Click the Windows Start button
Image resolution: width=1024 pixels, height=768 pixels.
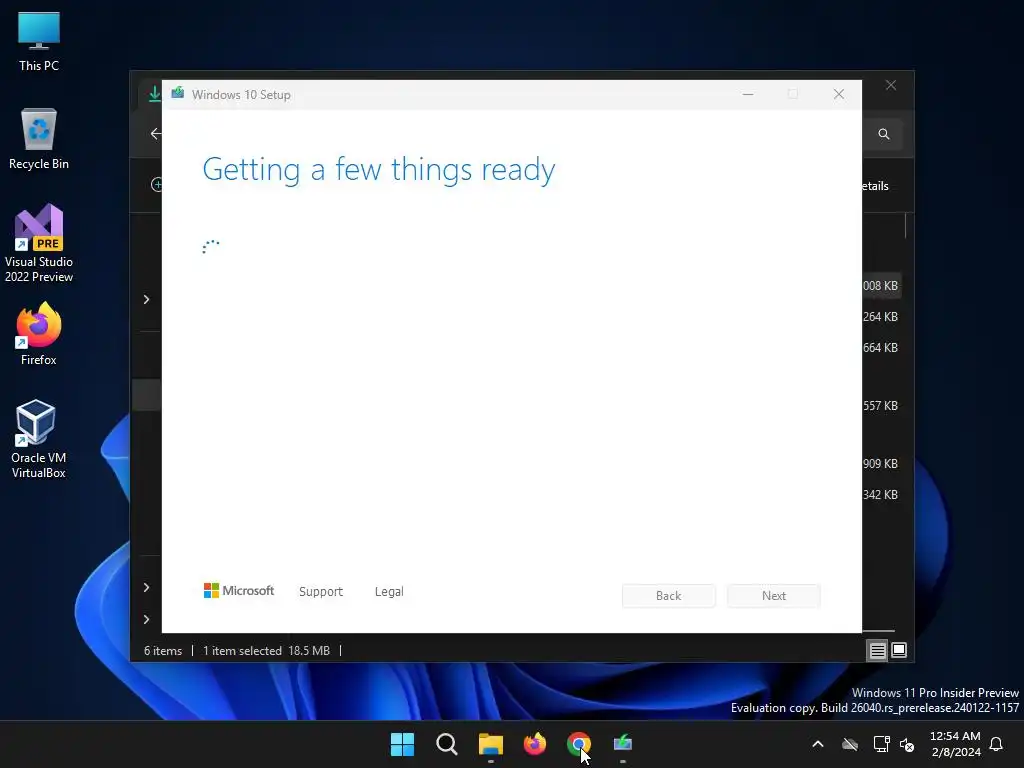[x=402, y=744]
